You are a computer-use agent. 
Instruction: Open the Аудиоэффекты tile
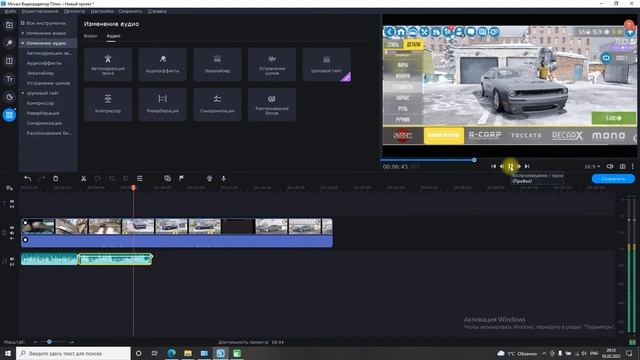(162, 64)
